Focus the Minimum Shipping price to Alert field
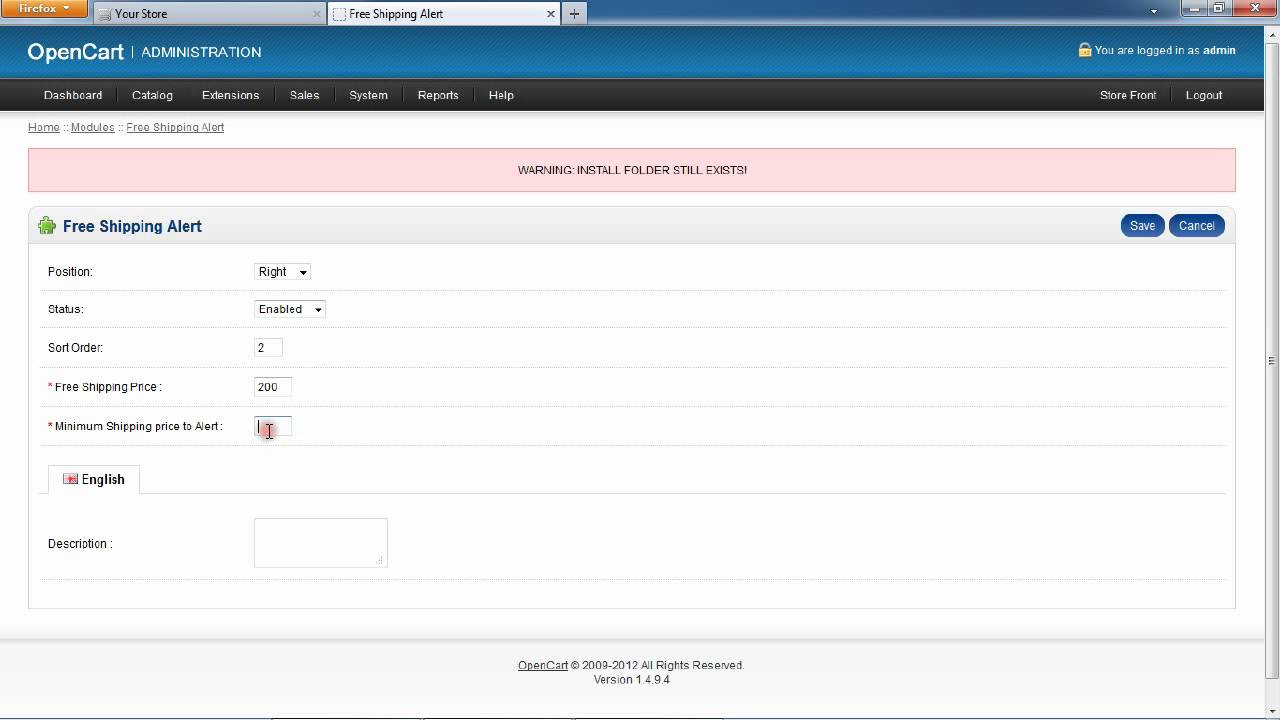 (273, 426)
